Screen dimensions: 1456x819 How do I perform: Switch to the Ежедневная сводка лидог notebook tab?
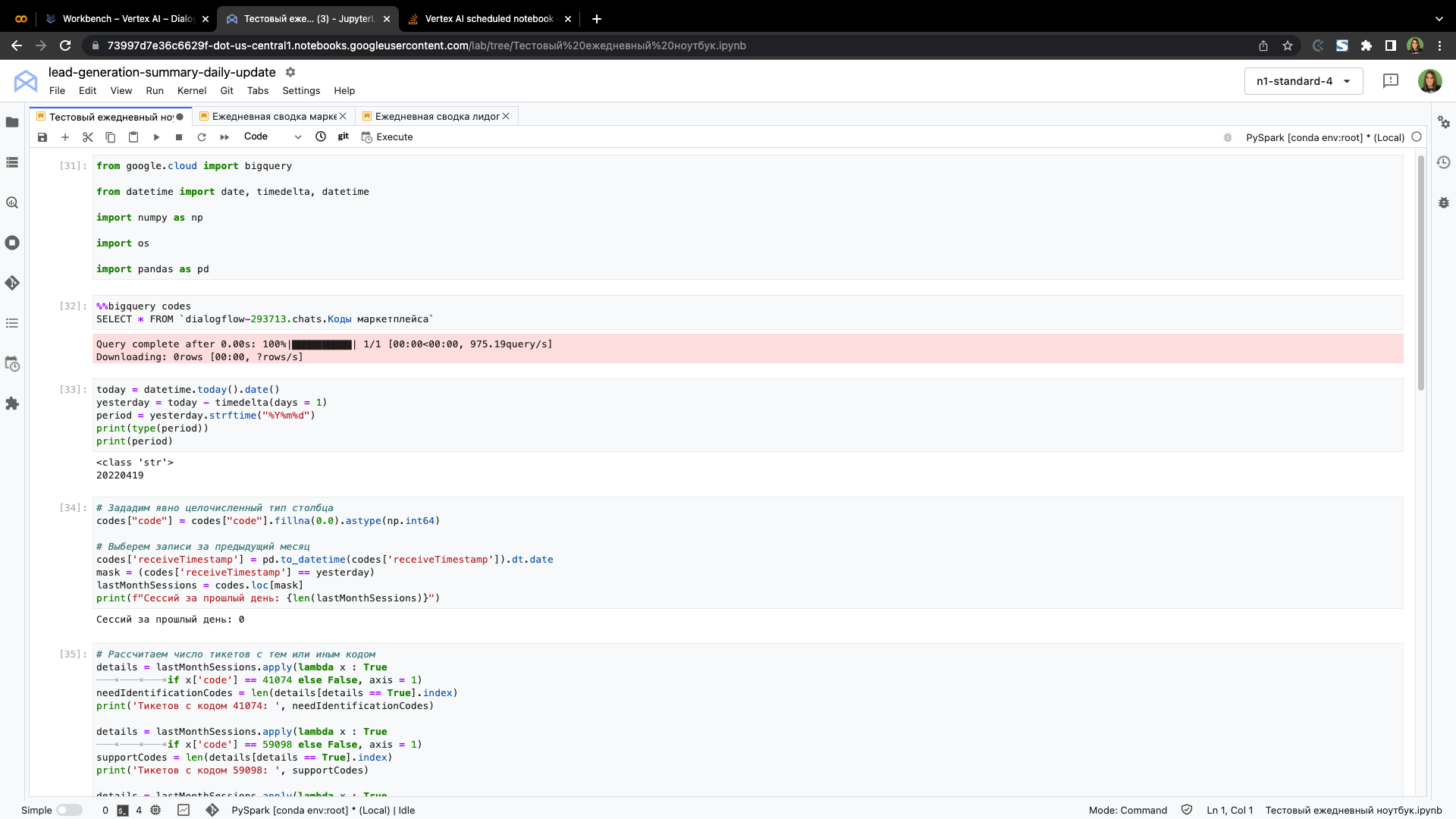(436, 116)
